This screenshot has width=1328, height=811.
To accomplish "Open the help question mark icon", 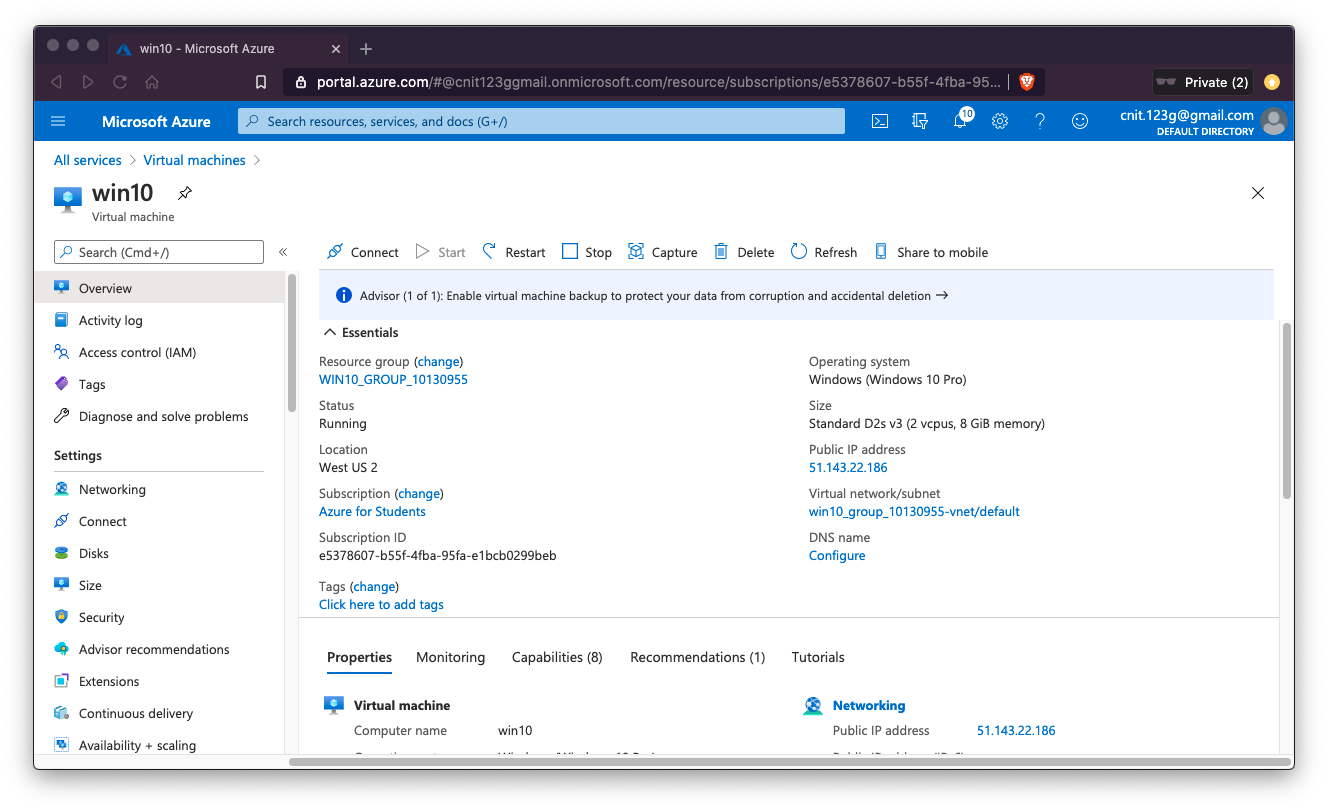I will pyautogui.click(x=1040, y=121).
